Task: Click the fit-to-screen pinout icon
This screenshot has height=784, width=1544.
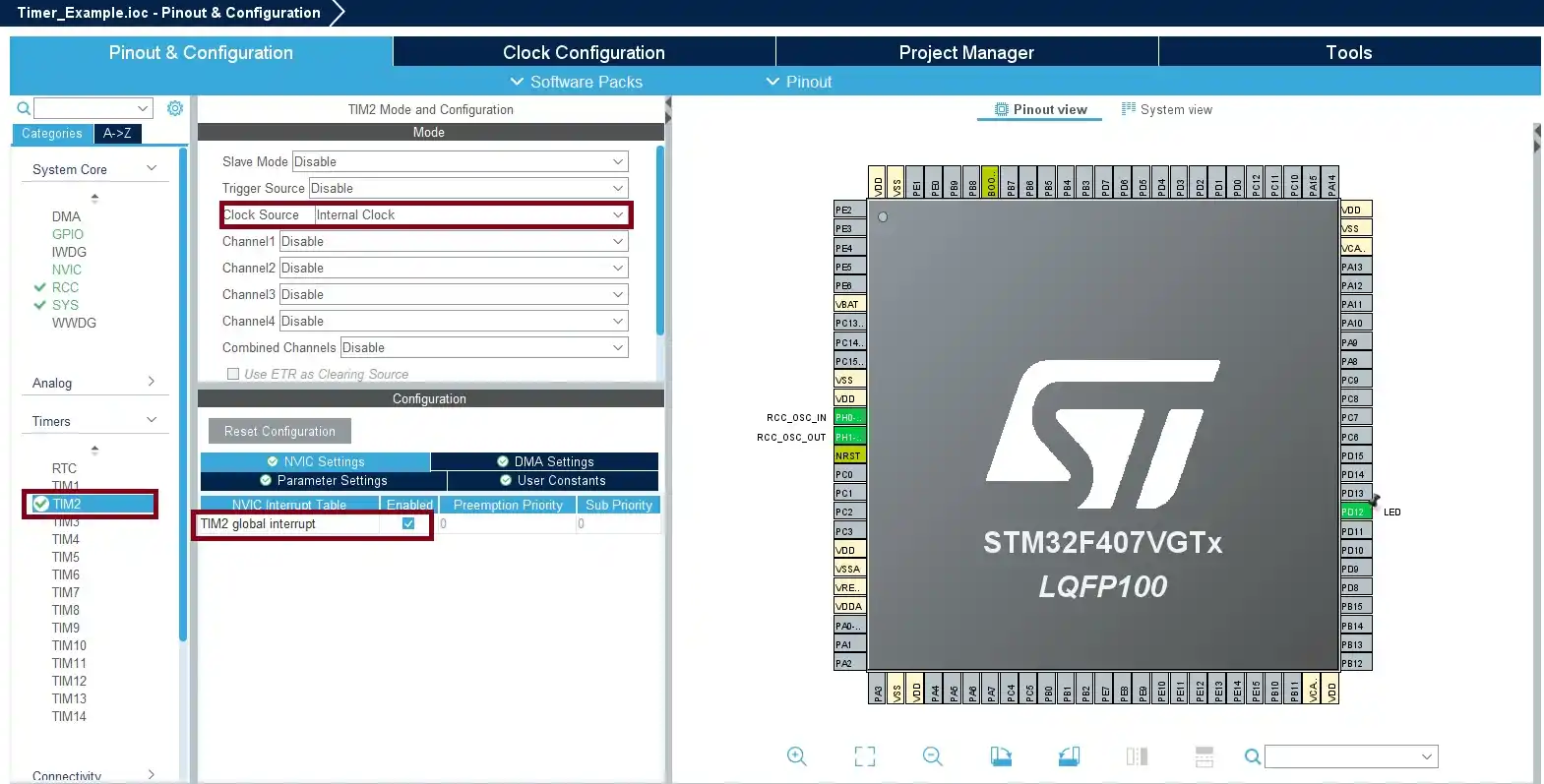Action: click(865, 756)
